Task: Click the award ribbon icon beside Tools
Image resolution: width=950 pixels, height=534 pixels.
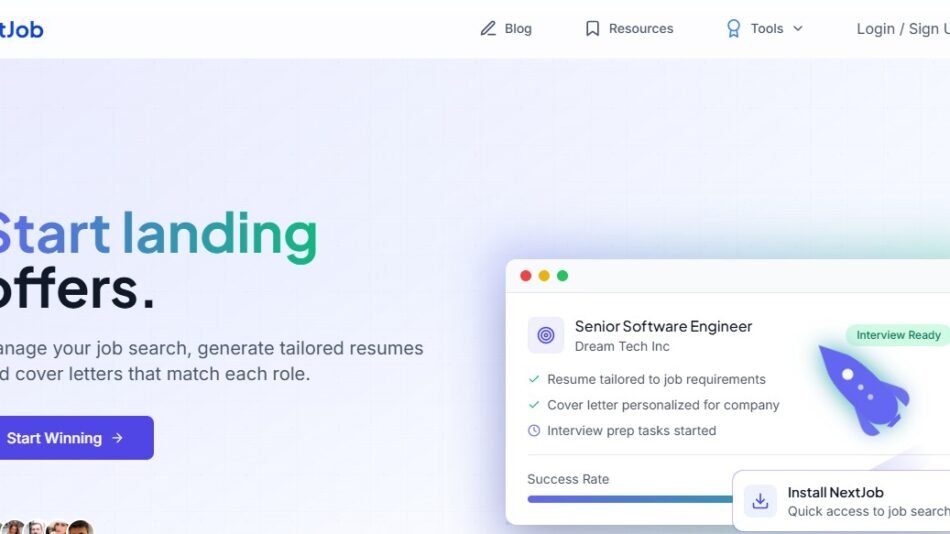Action: pos(733,29)
